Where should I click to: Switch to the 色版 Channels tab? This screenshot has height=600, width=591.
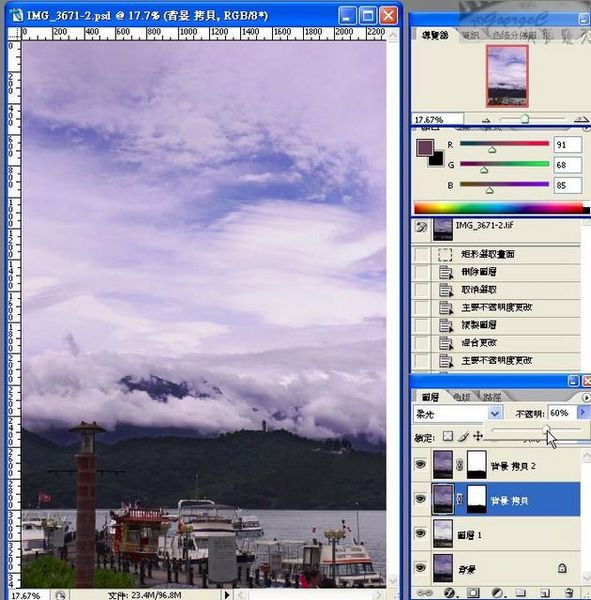point(461,398)
